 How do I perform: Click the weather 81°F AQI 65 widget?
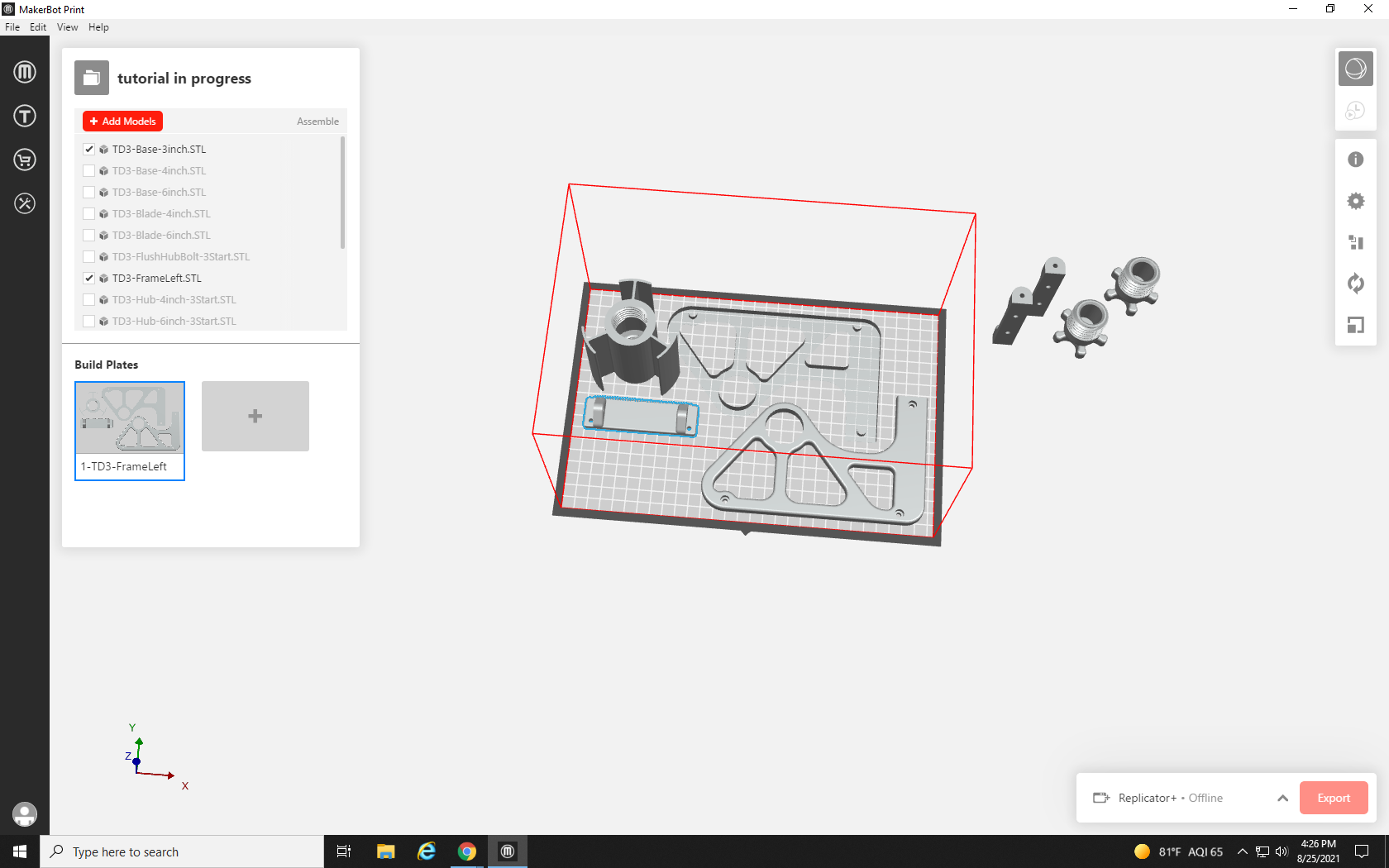pos(1178,851)
